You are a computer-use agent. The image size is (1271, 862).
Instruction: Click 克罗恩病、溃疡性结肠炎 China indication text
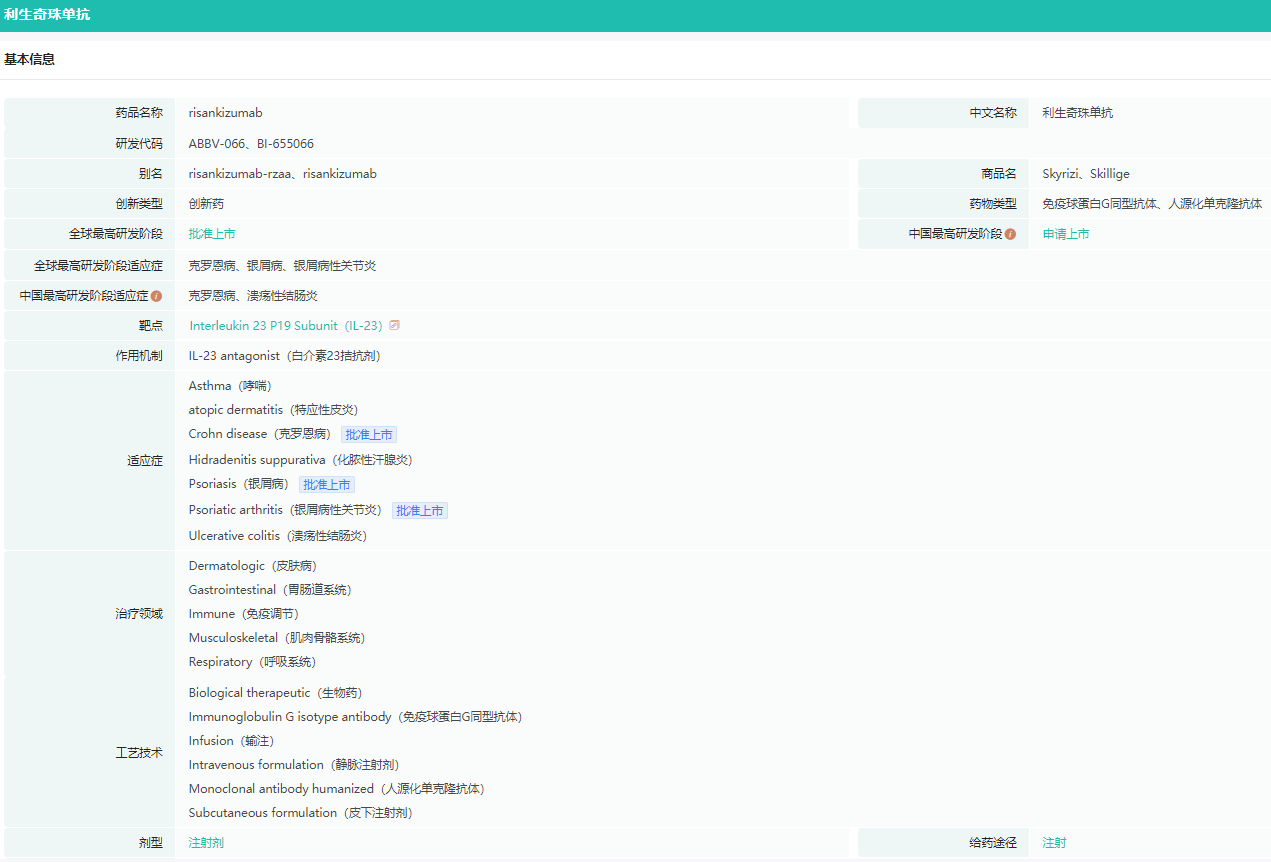point(253,296)
